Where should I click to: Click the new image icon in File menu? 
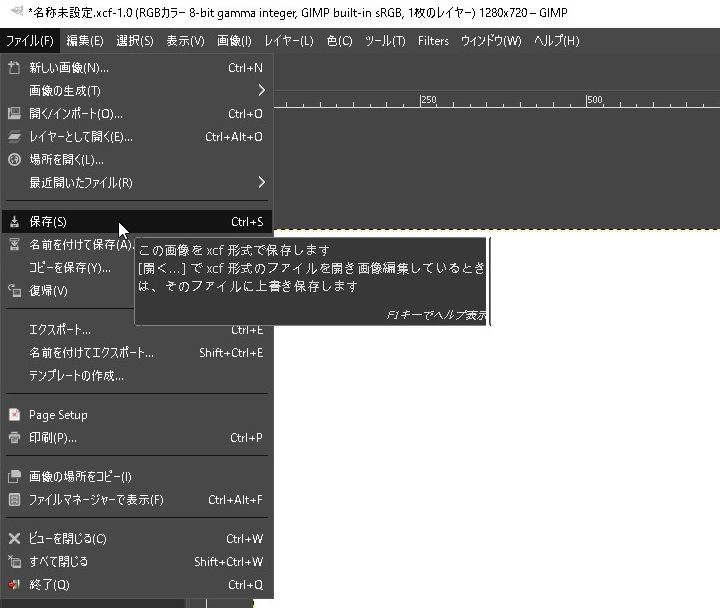(14, 68)
